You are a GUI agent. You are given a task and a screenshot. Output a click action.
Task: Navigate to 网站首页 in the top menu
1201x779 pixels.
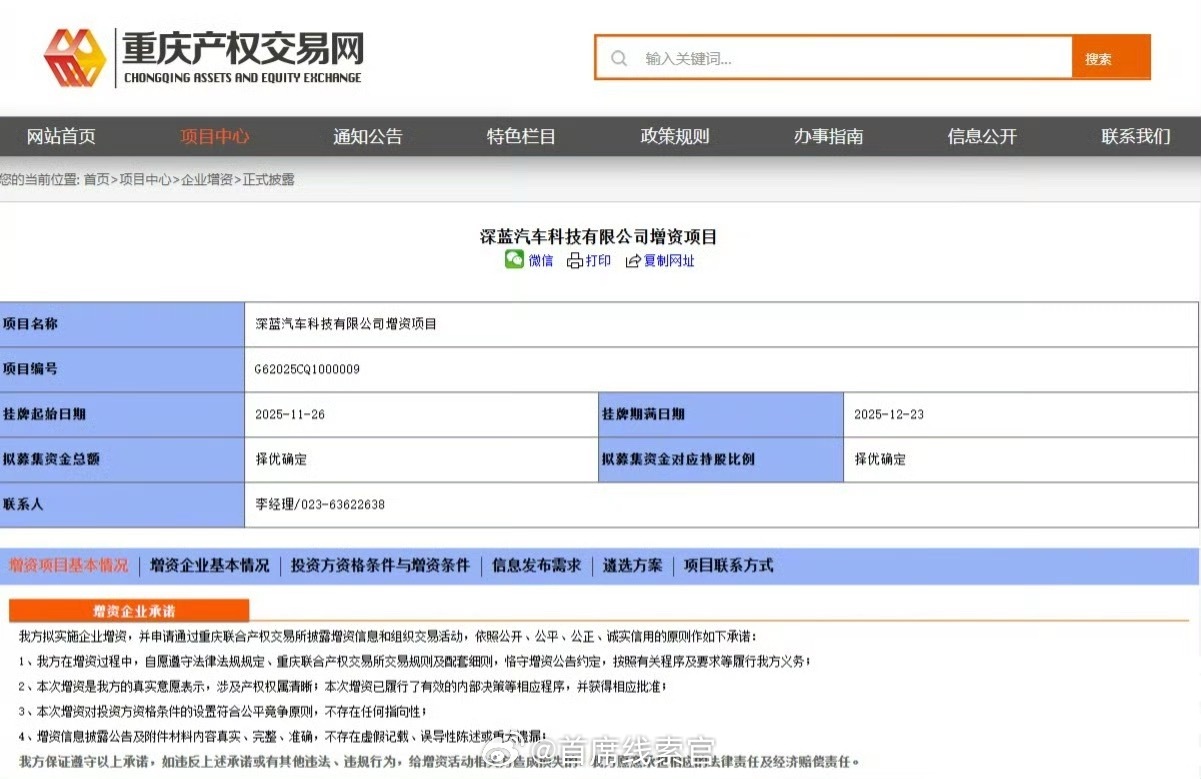click(63, 137)
